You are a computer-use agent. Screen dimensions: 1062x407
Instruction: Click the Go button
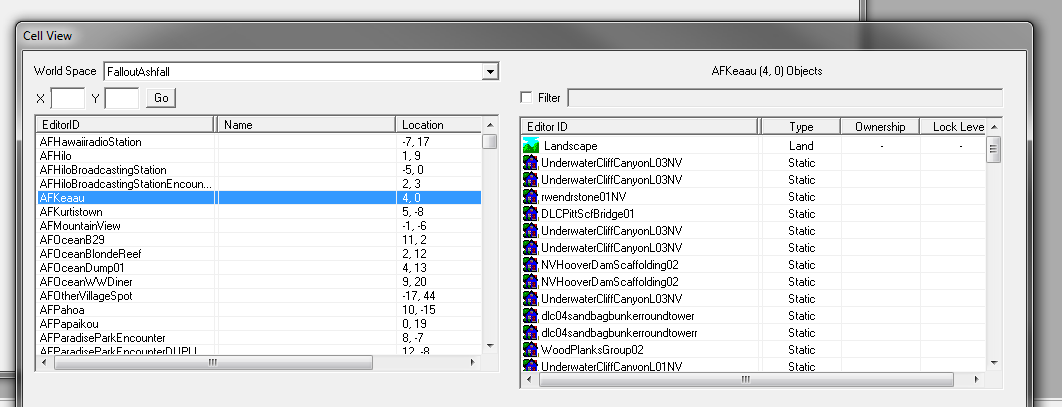click(161, 98)
